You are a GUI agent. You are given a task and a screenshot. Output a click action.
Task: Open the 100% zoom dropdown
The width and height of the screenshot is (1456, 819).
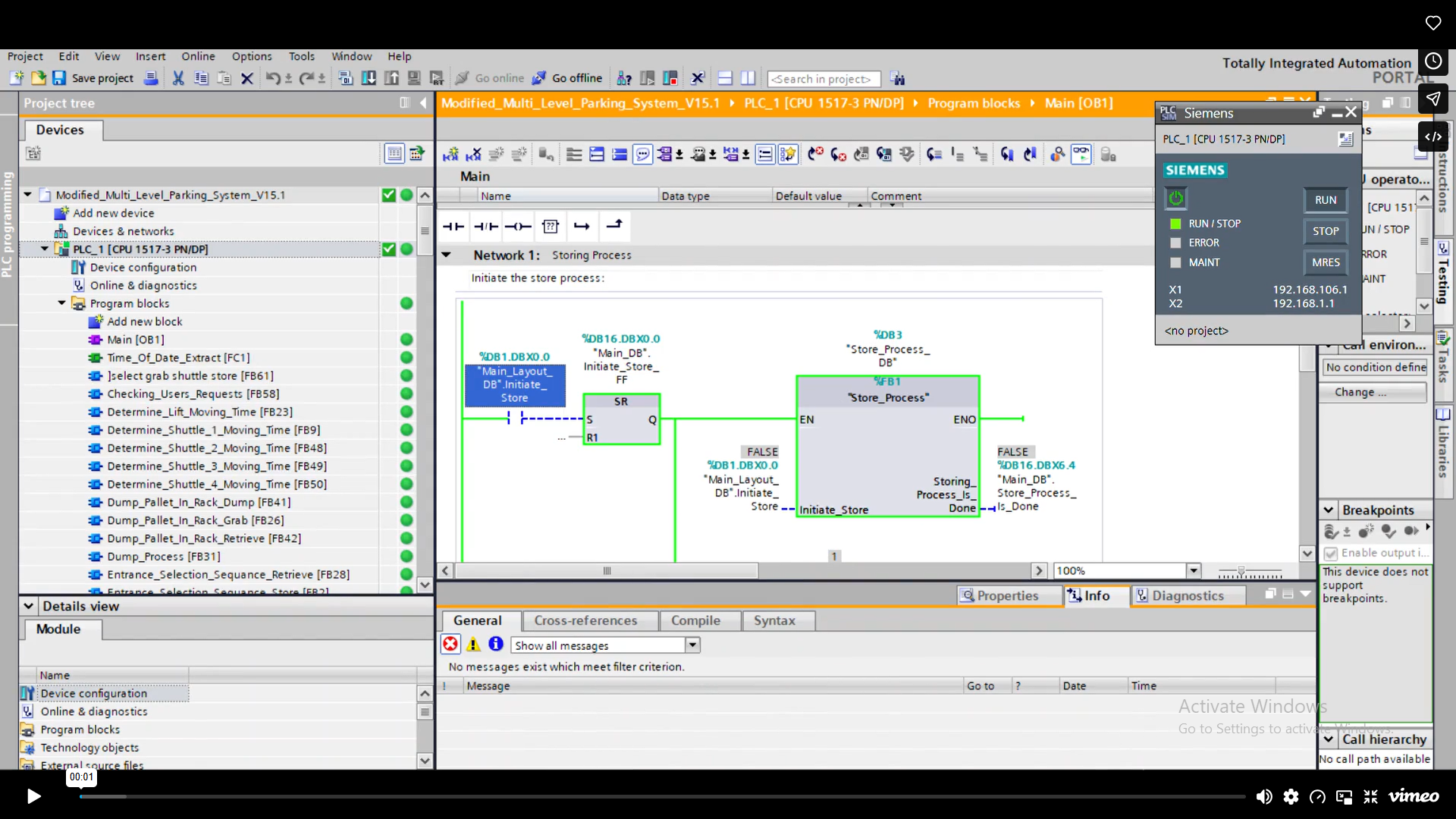tap(1194, 571)
